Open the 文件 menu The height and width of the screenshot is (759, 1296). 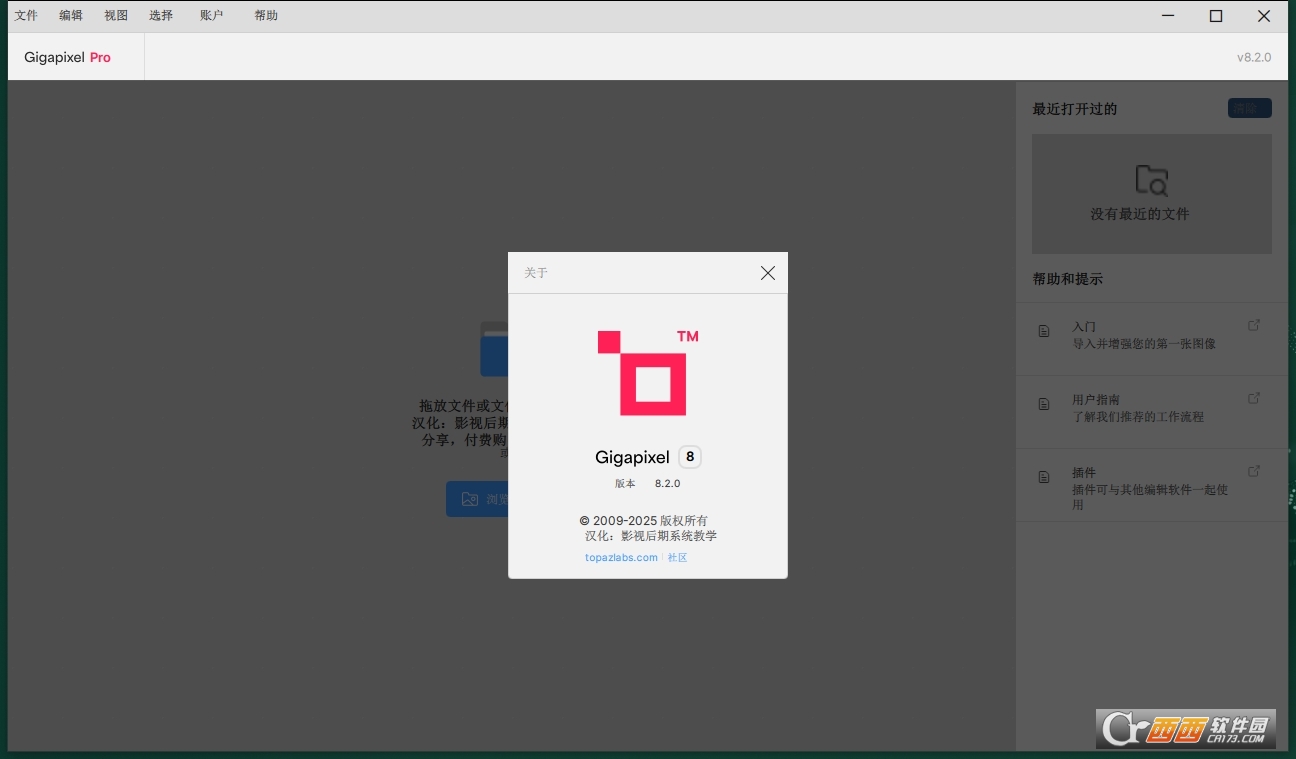click(x=26, y=16)
